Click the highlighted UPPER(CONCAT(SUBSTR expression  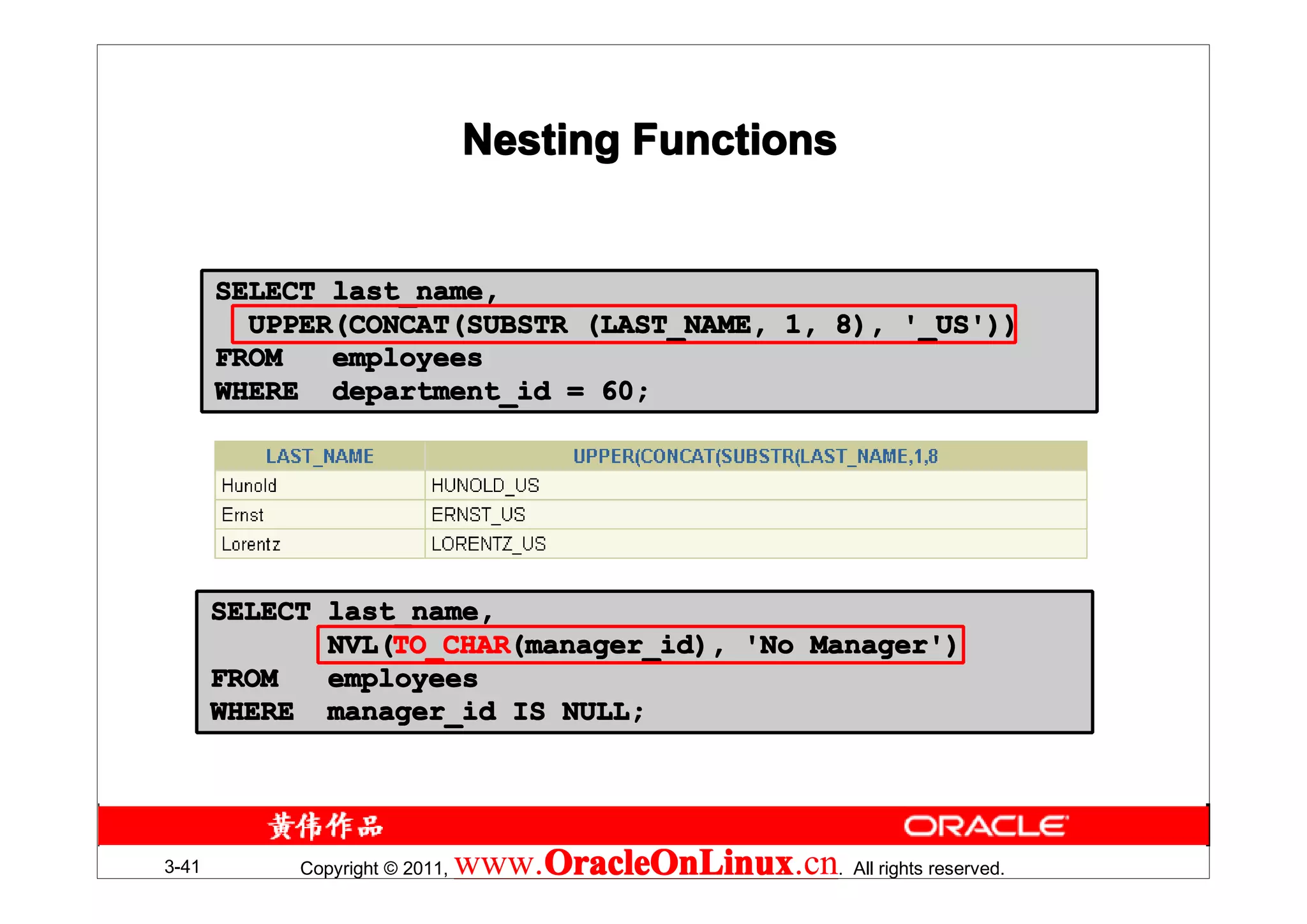pos(624,325)
